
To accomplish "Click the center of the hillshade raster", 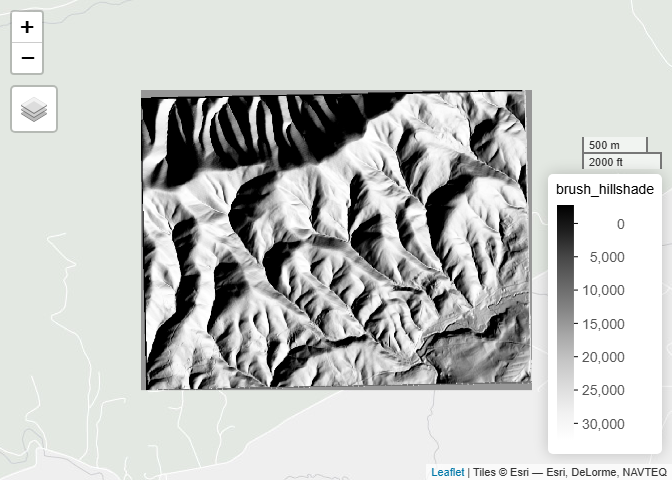I will click(335, 240).
